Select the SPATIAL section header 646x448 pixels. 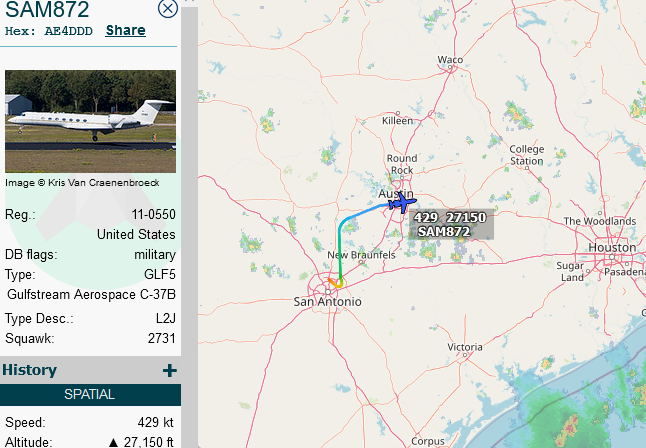(90, 394)
